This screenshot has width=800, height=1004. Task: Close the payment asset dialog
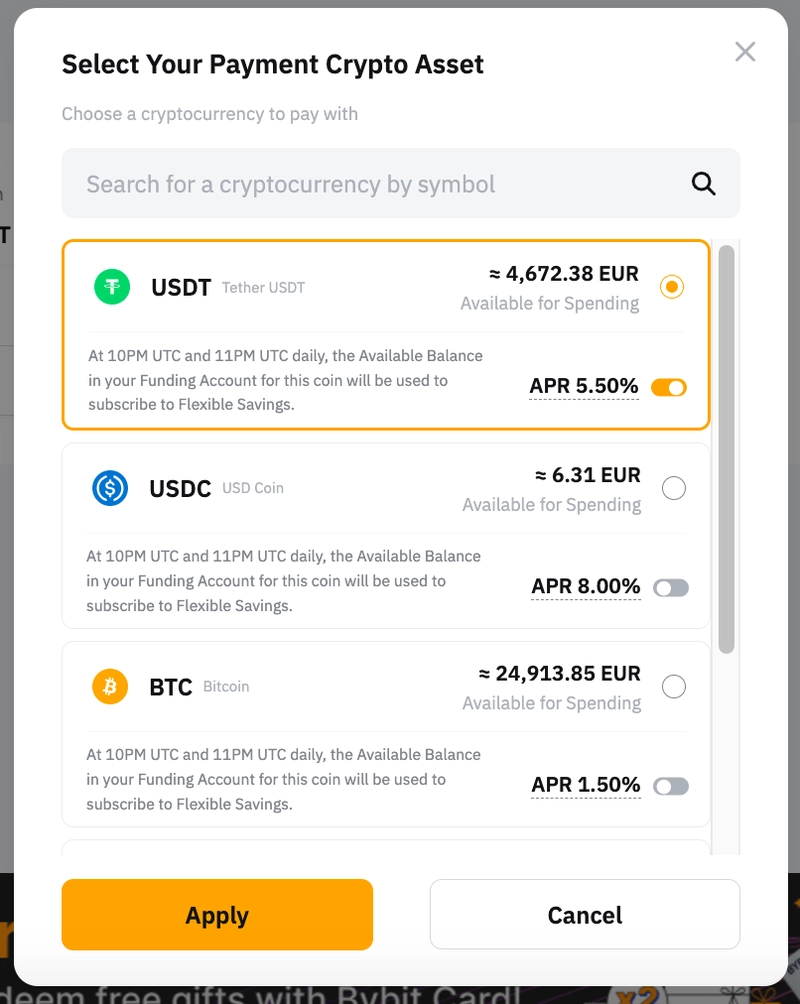[745, 52]
